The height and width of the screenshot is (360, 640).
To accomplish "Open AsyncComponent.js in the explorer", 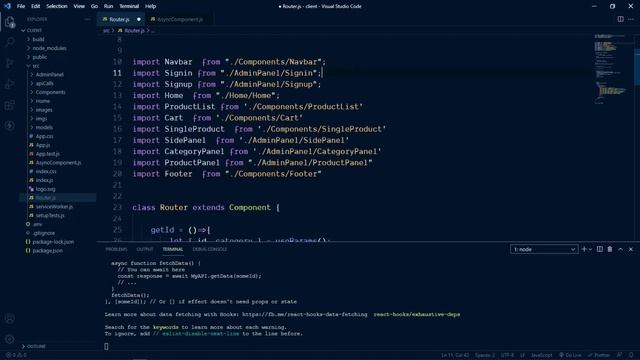I will (x=58, y=162).
